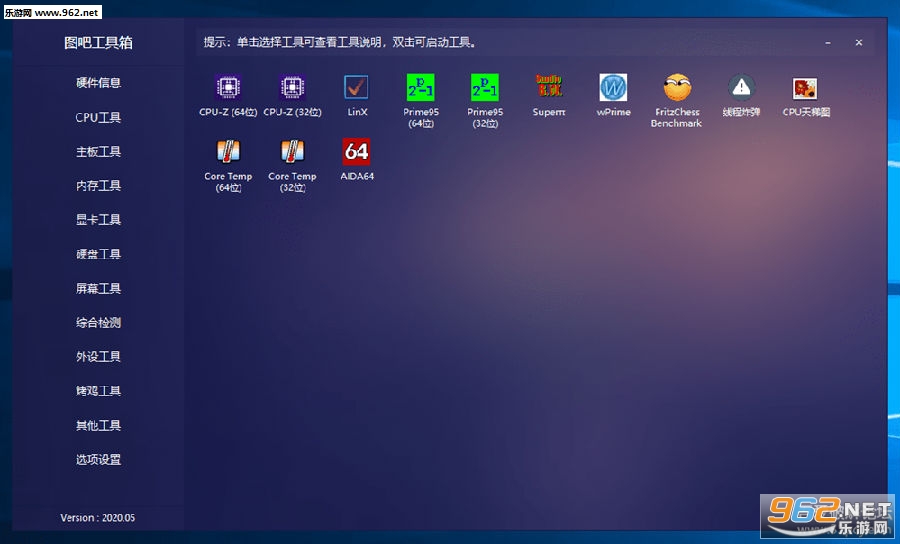Select the AIDA64 icon

tap(356, 151)
